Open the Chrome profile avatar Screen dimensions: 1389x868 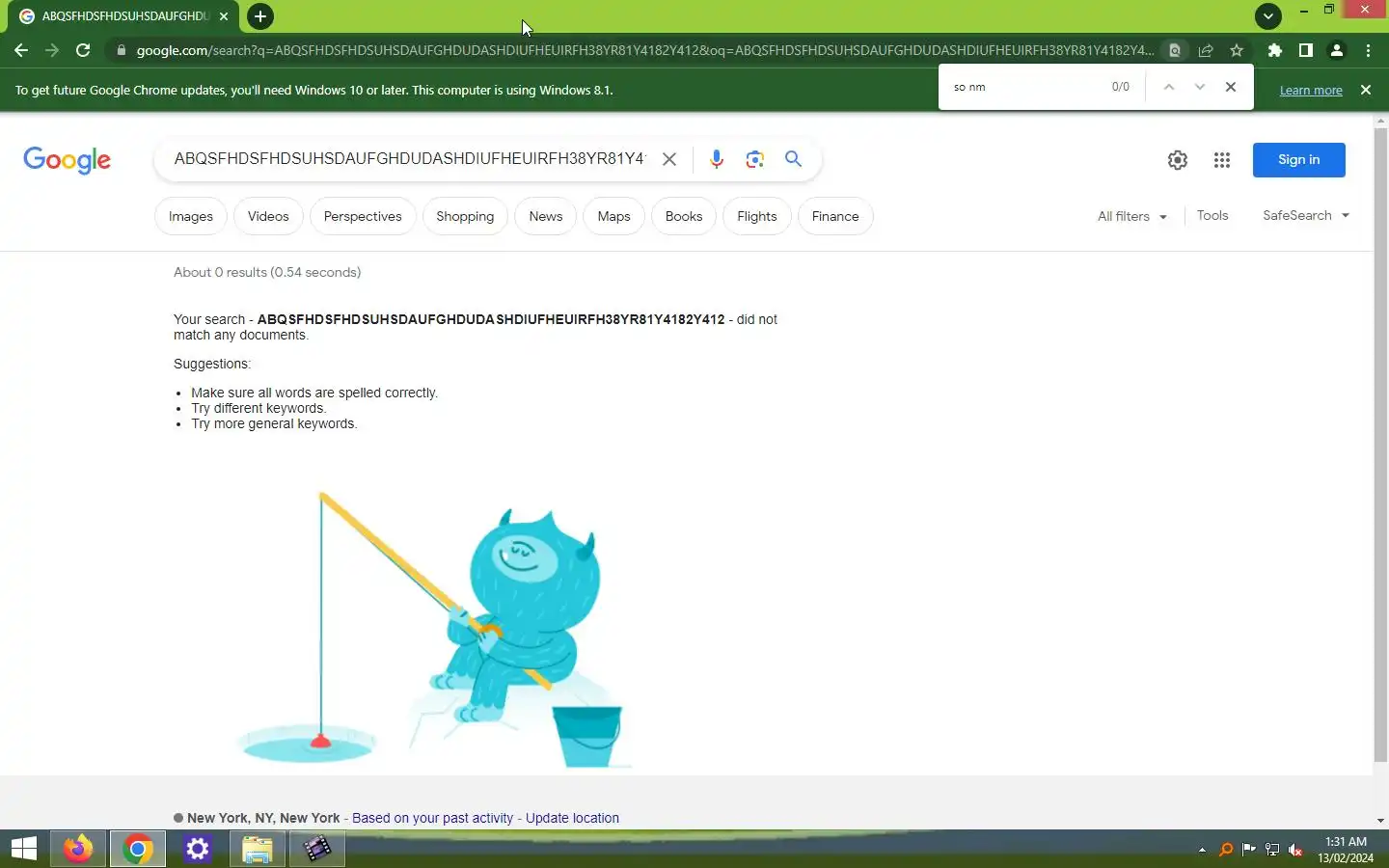point(1337,50)
